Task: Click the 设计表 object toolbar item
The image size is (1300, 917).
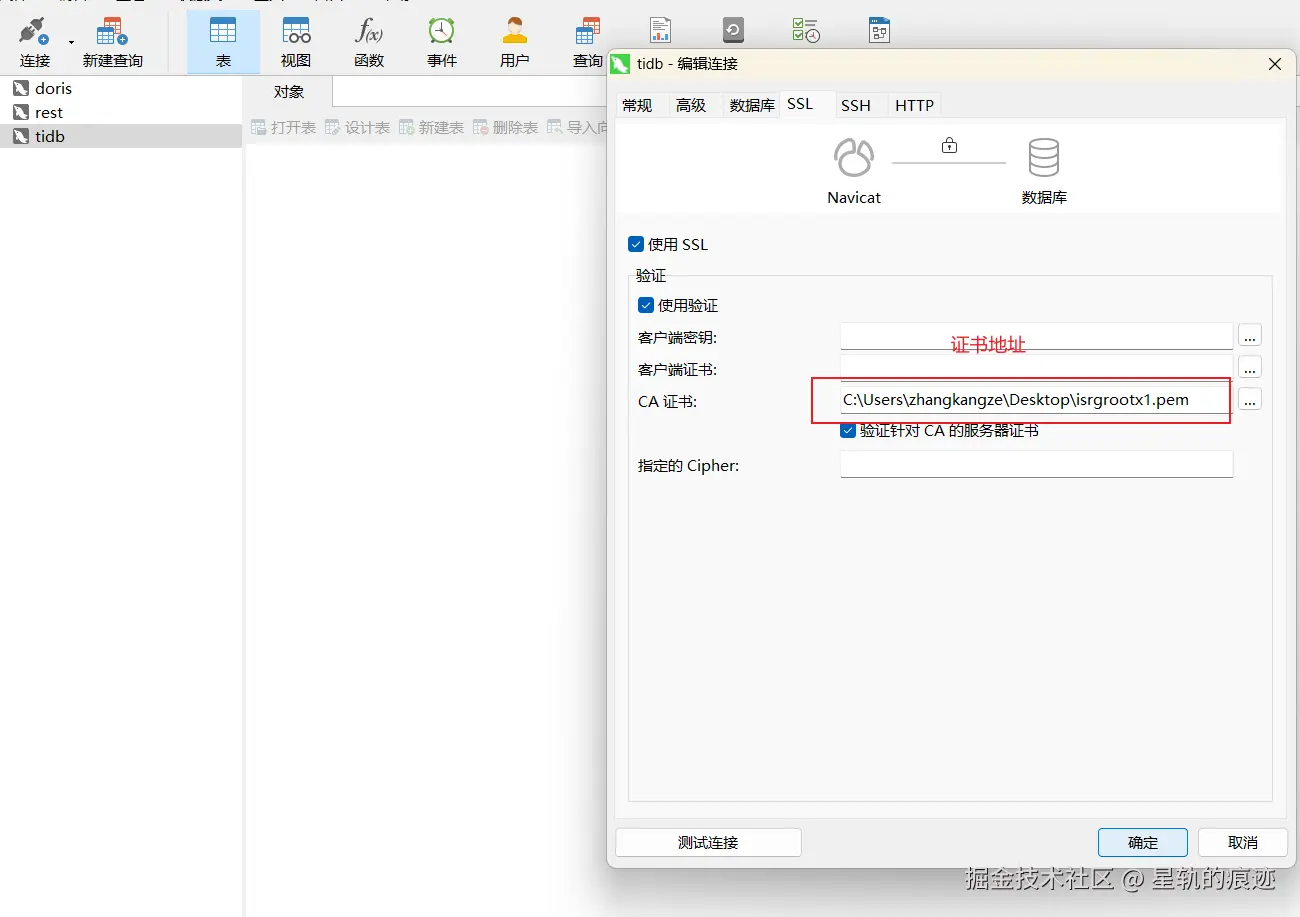Action: tap(357, 128)
